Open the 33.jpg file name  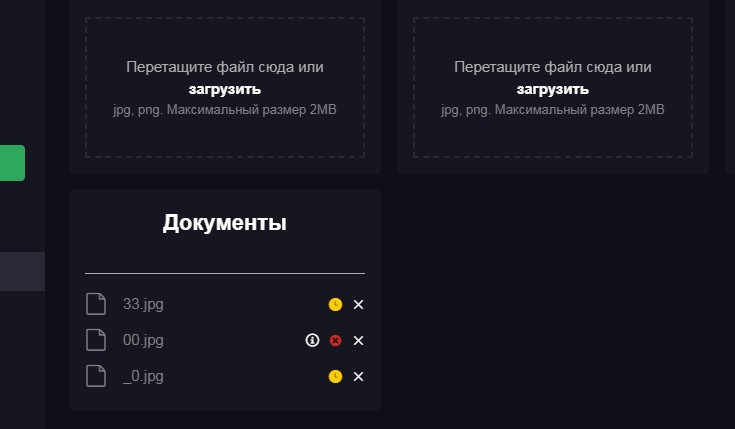[142, 304]
